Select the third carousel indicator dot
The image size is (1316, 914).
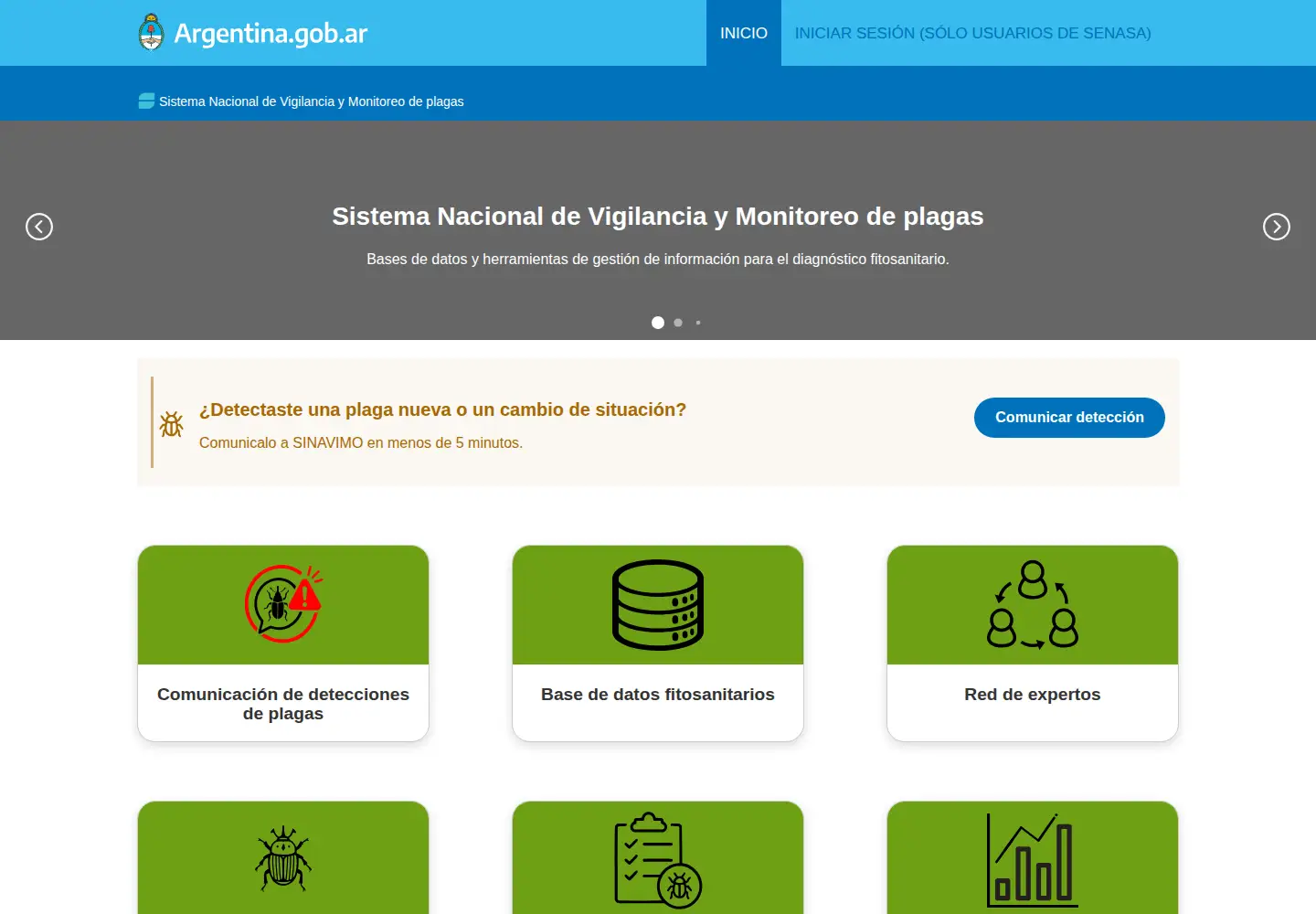tap(698, 323)
